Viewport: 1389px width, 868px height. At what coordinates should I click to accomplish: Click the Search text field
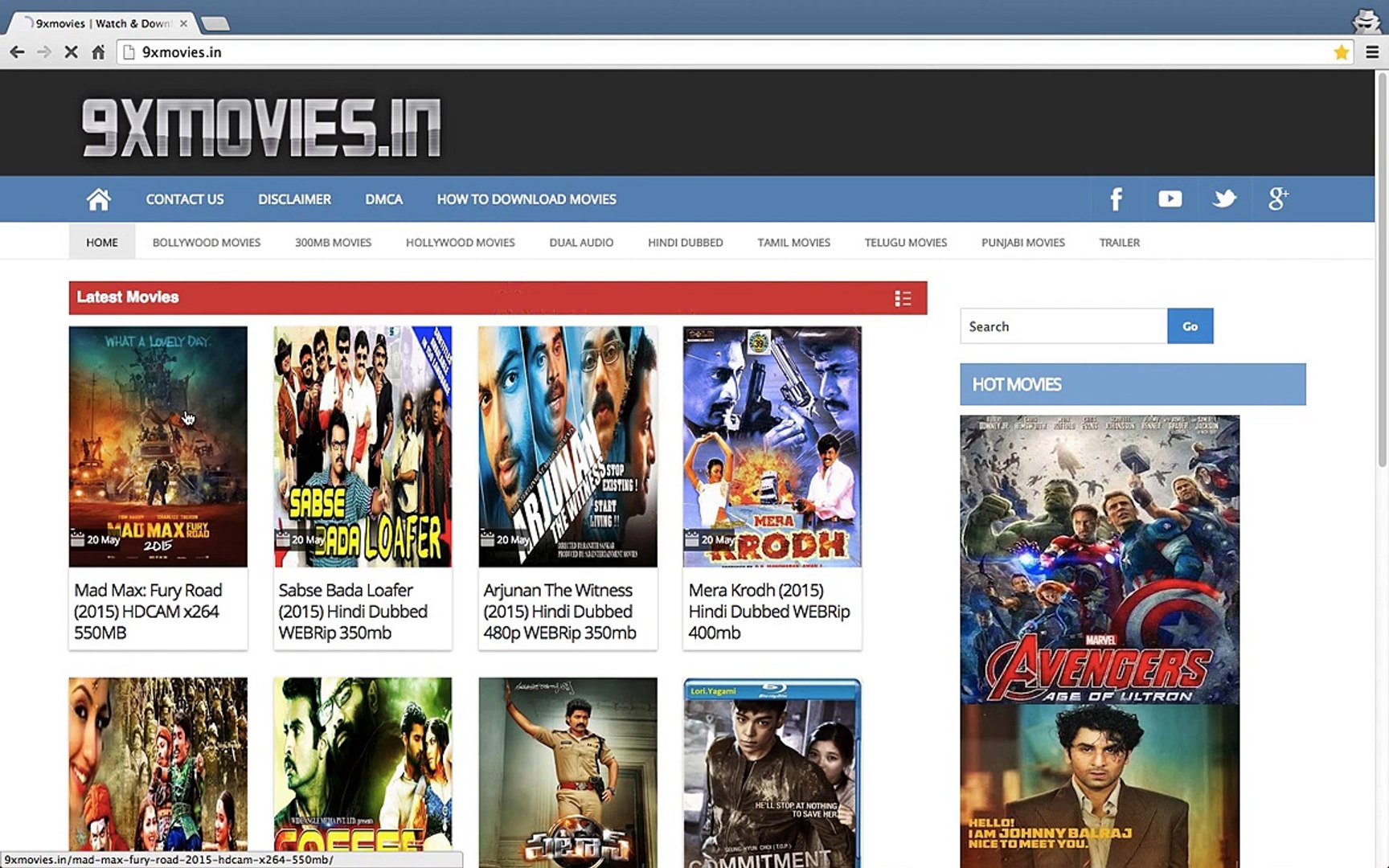(x=1063, y=326)
